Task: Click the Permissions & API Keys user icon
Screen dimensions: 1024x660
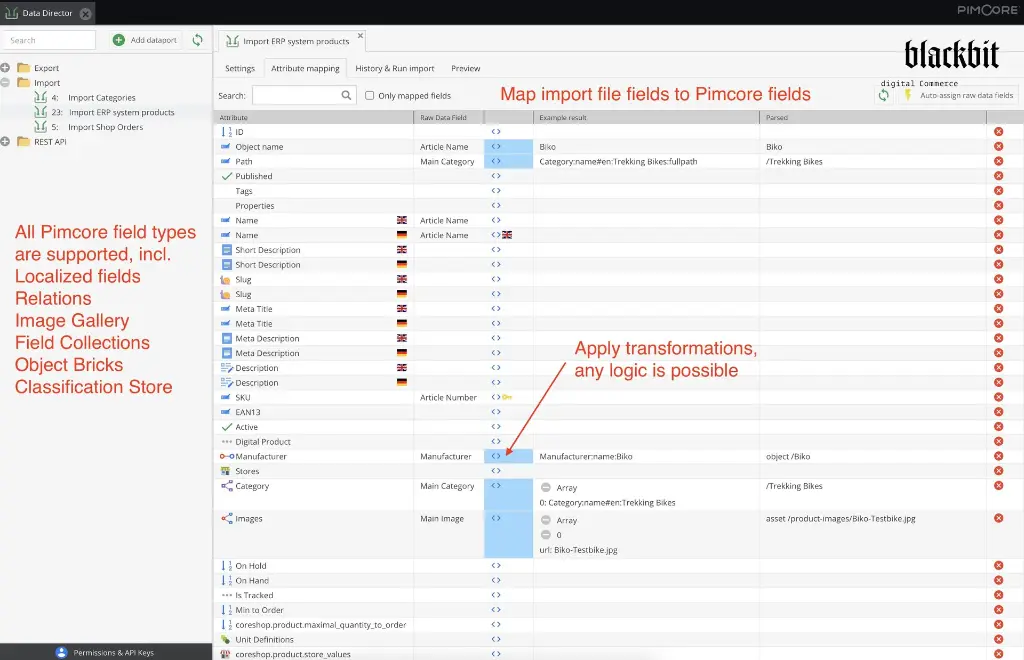Action: 61,652
